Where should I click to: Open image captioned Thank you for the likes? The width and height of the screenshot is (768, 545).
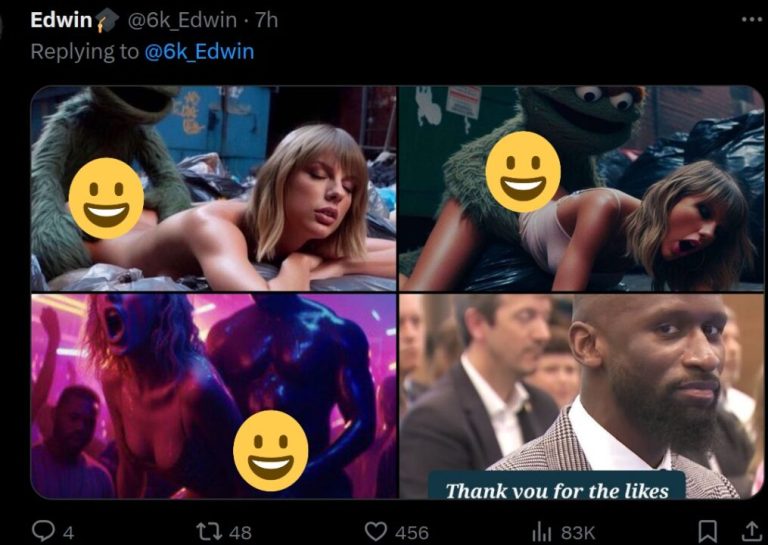581,396
